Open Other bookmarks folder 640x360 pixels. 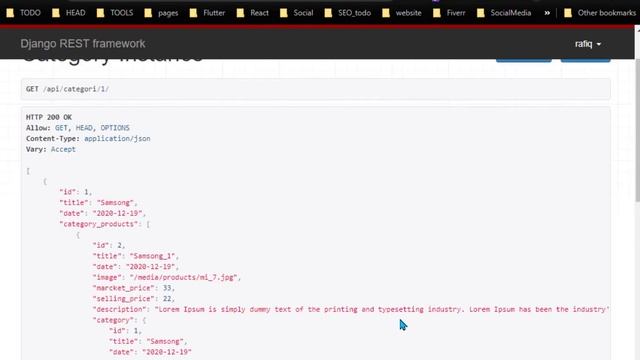point(600,13)
